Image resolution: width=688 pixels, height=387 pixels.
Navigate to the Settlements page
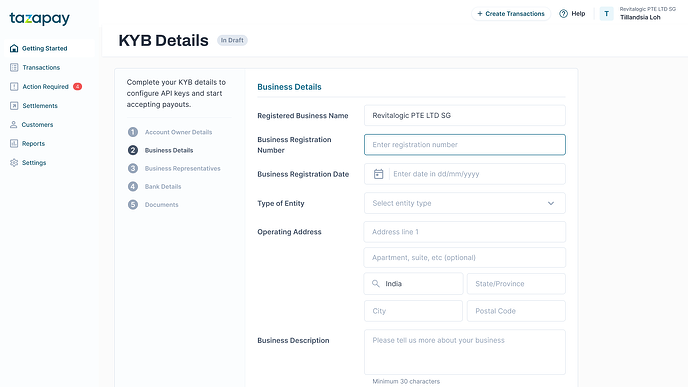coord(39,106)
